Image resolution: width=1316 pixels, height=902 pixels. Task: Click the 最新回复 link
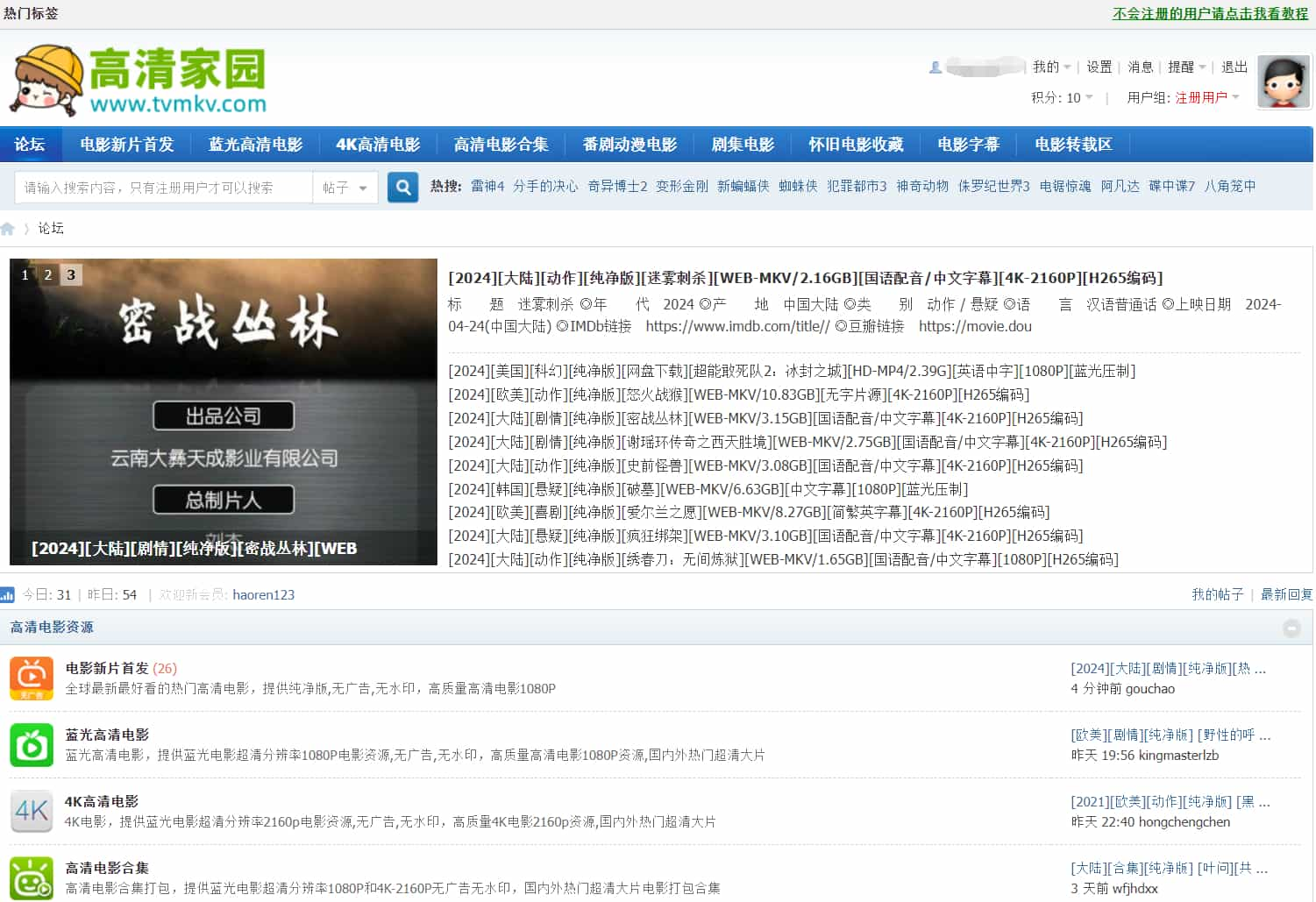[1286, 594]
